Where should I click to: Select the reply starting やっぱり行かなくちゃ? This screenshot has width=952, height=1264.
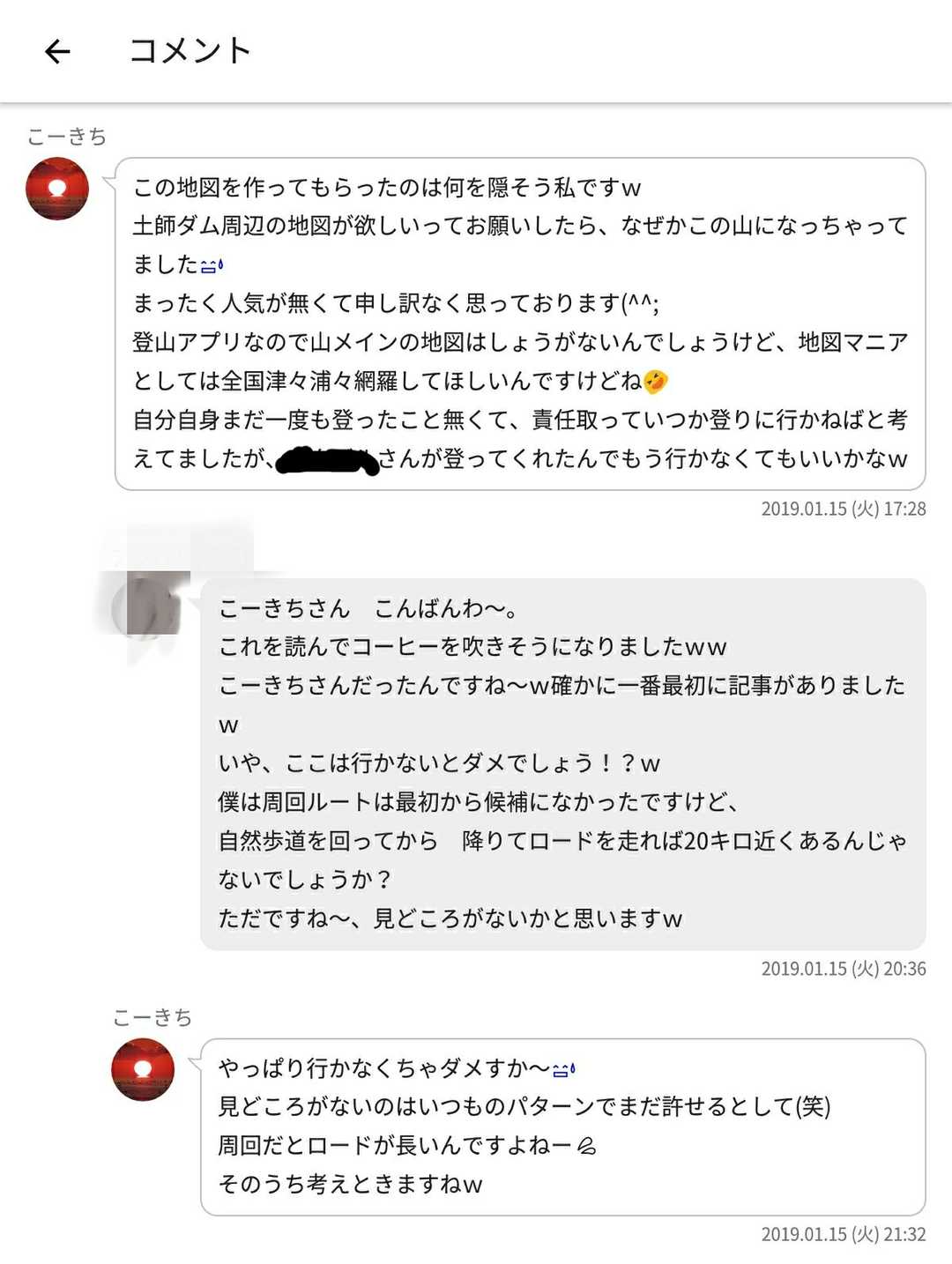[562, 1126]
